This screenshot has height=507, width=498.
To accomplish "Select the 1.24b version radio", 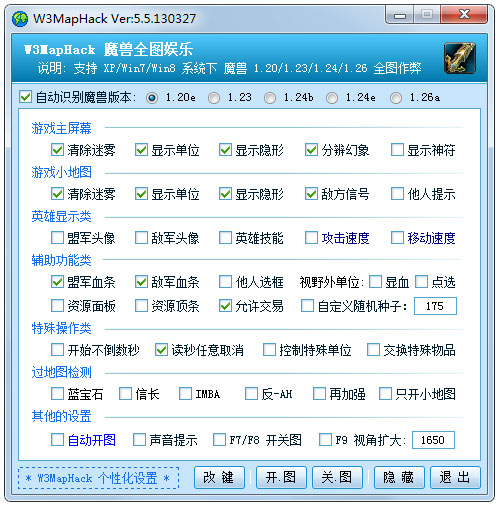I will (x=270, y=98).
